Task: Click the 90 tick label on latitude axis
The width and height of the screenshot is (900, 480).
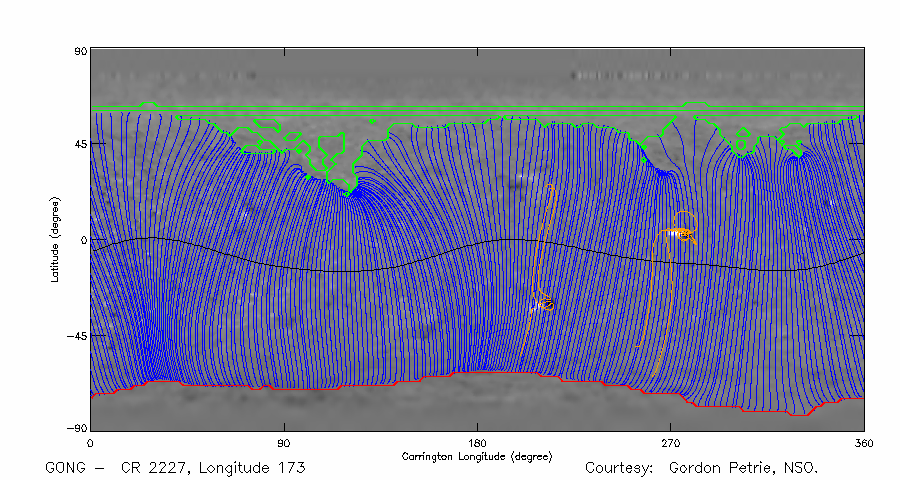Action: pos(78,50)
